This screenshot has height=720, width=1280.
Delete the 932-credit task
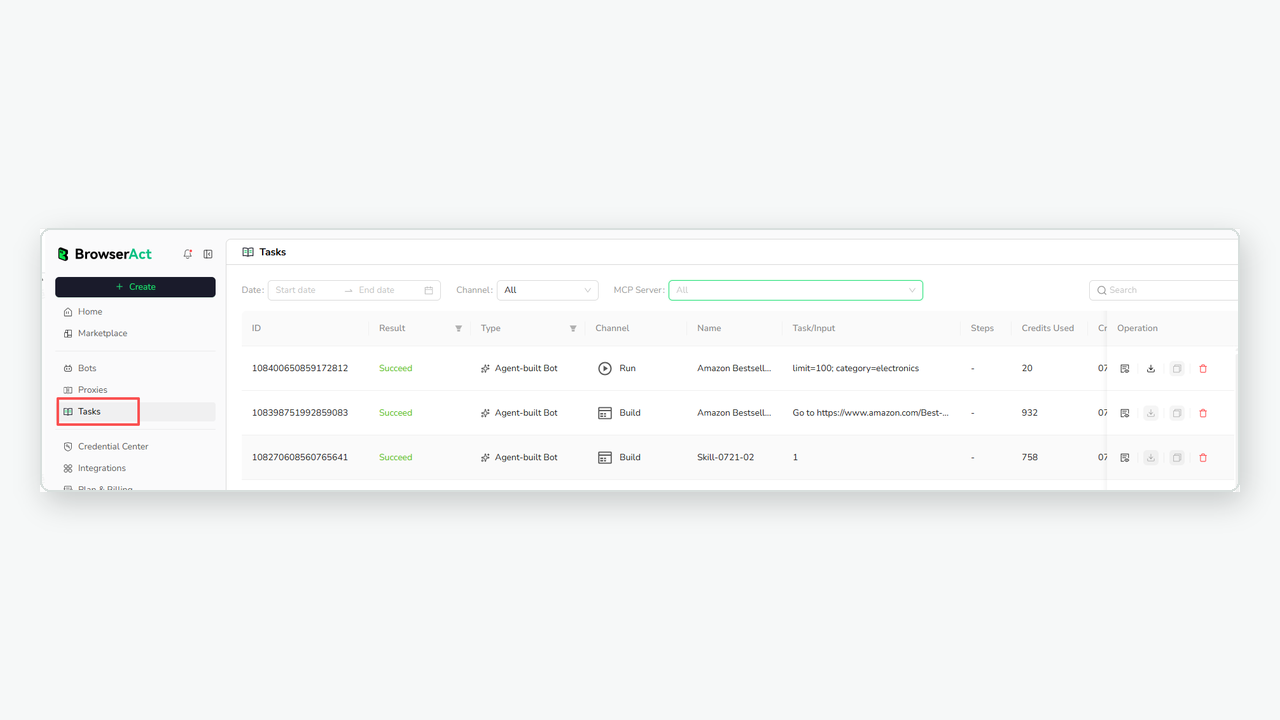click(x=1203, y=413)
